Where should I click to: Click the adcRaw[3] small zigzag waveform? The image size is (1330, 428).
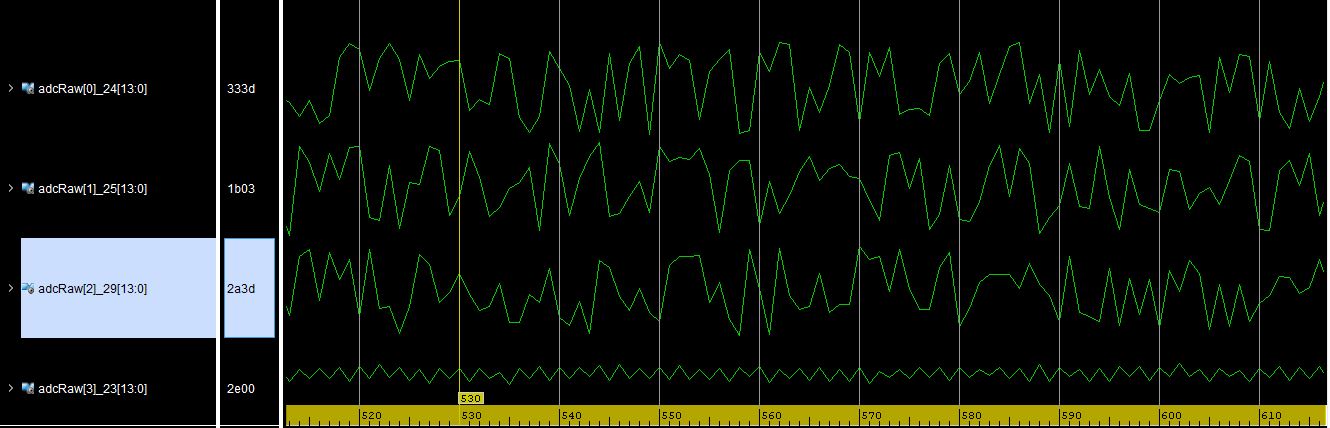805,373
